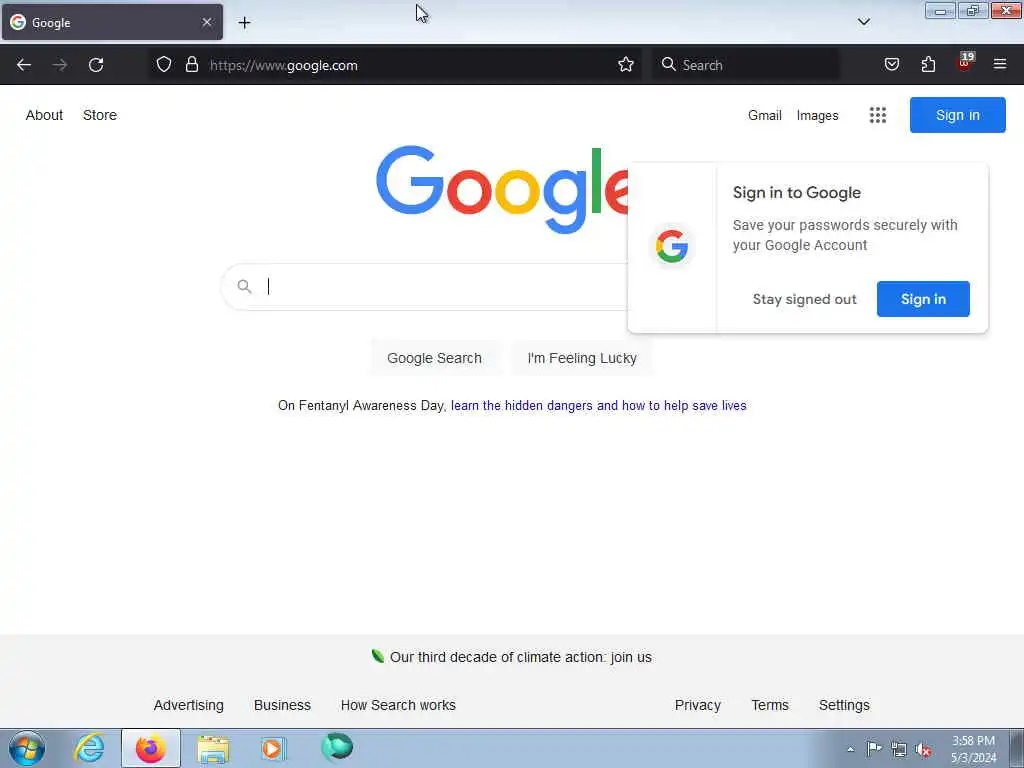
Task: Open How Search works link
Action: tap(398, 705)
